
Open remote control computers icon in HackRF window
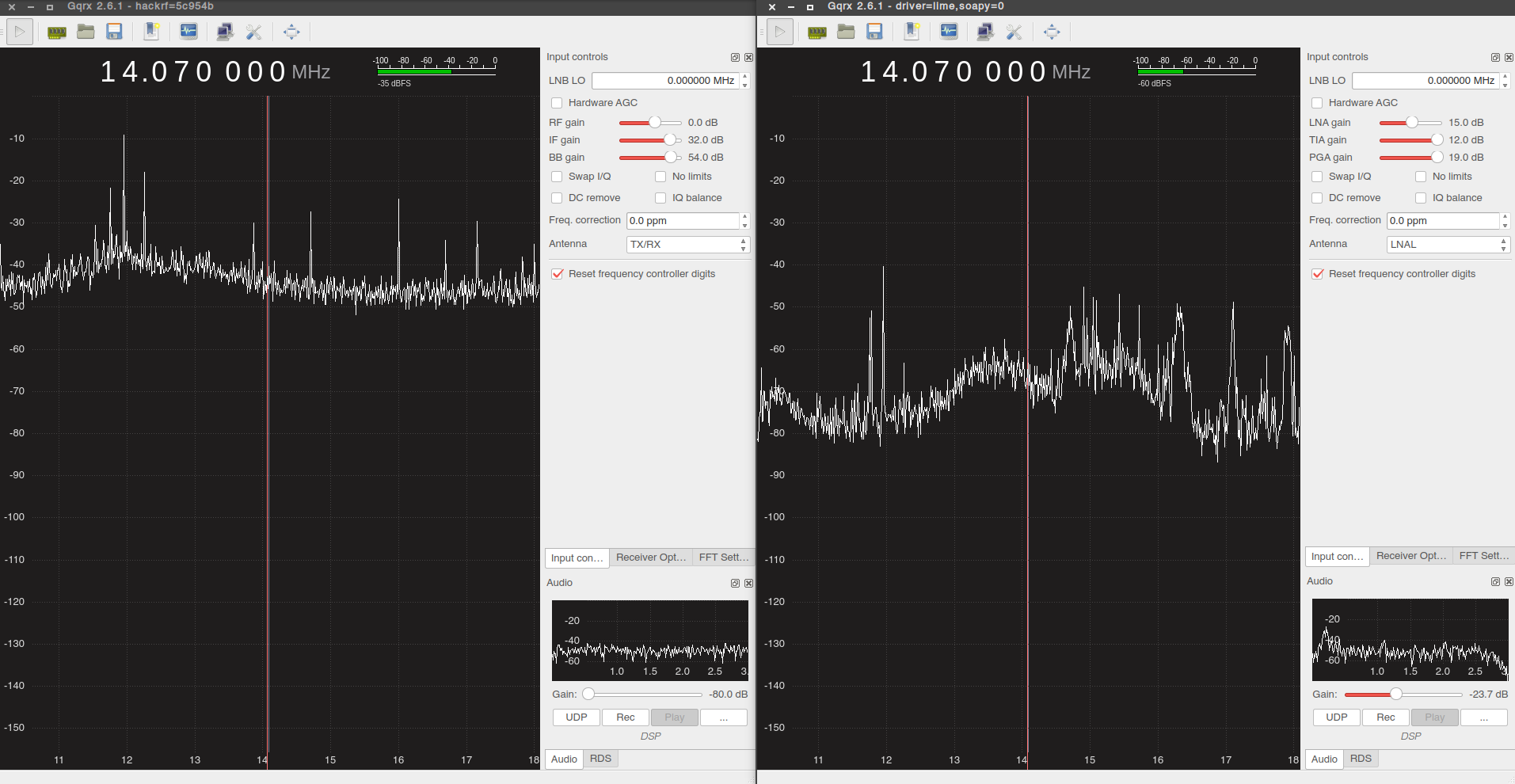pos(225,32)
